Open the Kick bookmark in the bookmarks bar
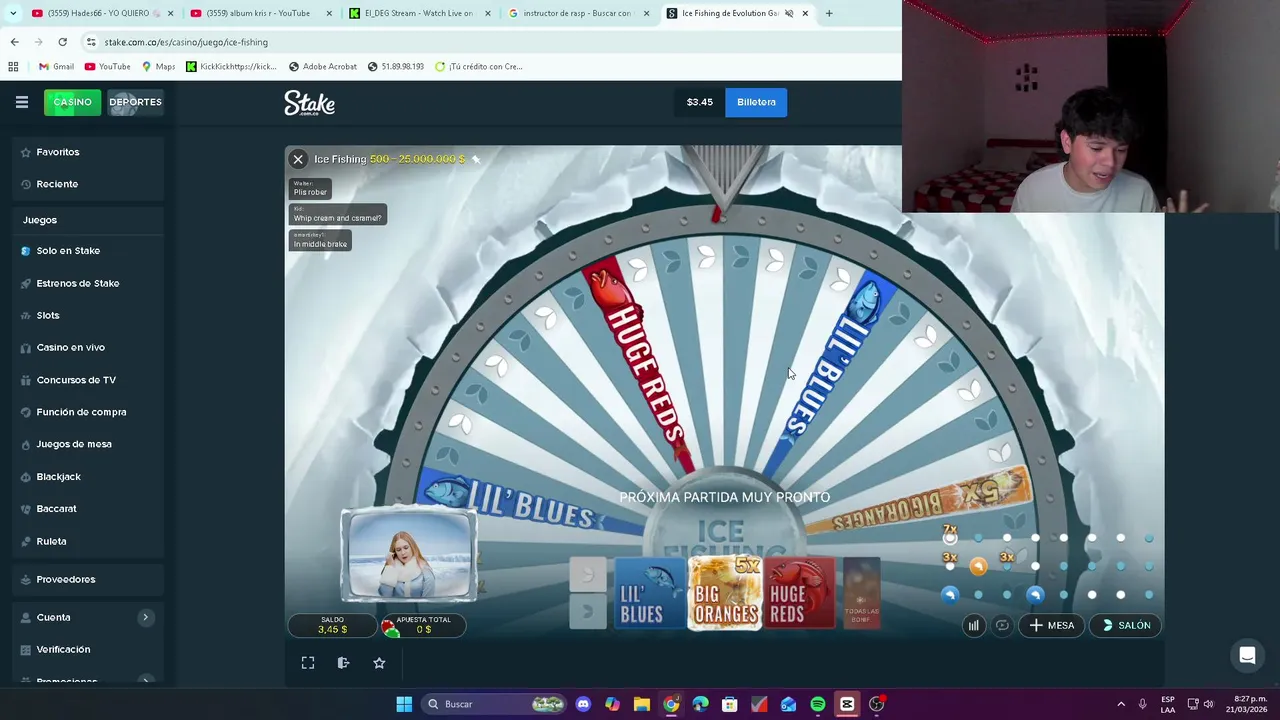The height and width of the screenshot is (720, 1280). click(x=231, y=66)
